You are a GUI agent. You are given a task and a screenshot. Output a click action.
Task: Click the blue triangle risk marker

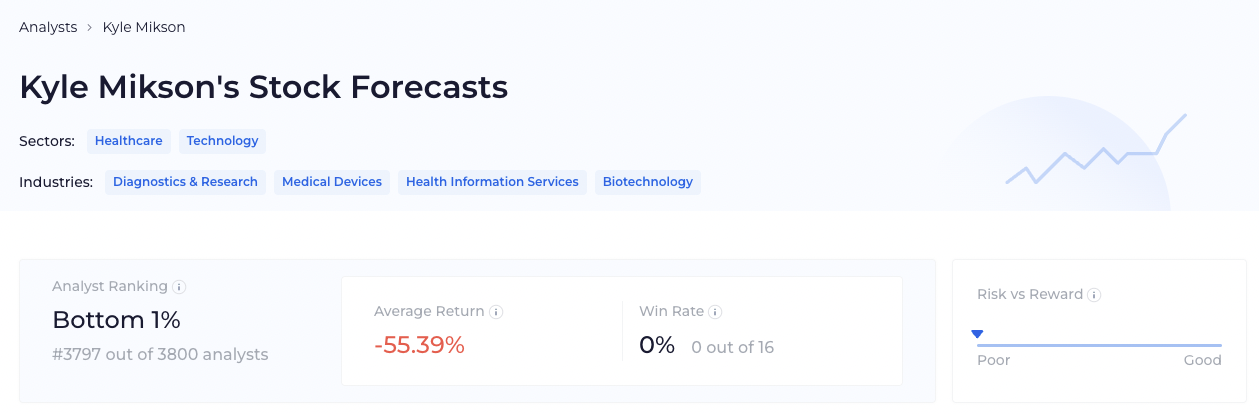[x=978, y=334]
